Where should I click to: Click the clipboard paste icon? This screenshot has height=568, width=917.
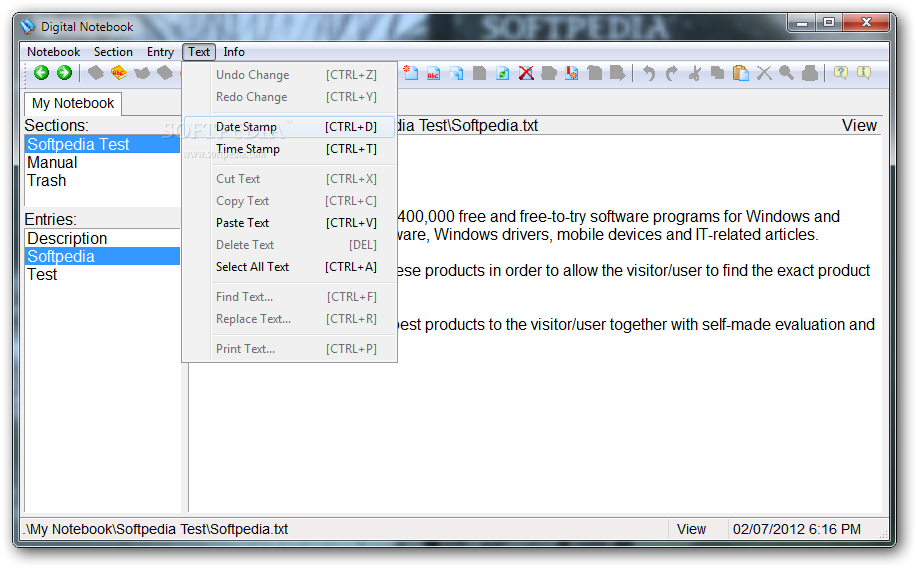pos(740,73)
